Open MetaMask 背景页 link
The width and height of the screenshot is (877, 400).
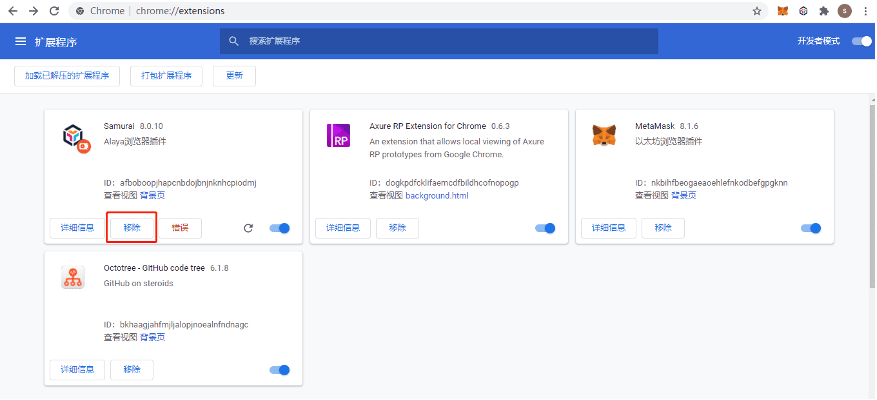click(683, 195)
